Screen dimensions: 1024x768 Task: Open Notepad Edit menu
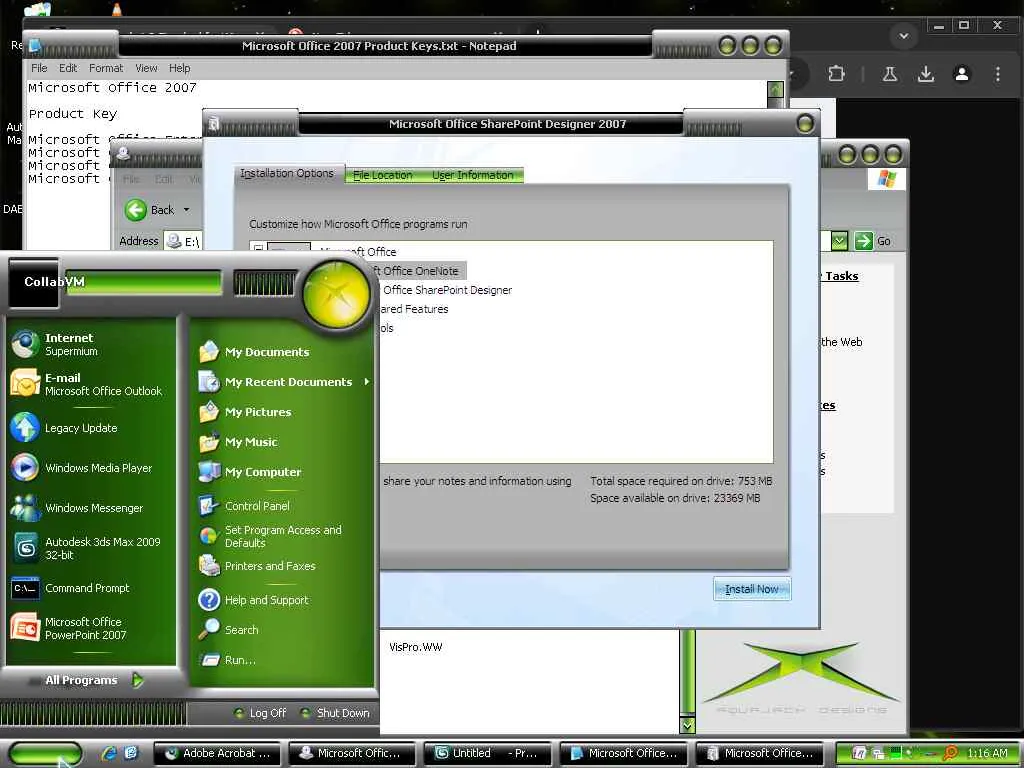coord(68,68)
